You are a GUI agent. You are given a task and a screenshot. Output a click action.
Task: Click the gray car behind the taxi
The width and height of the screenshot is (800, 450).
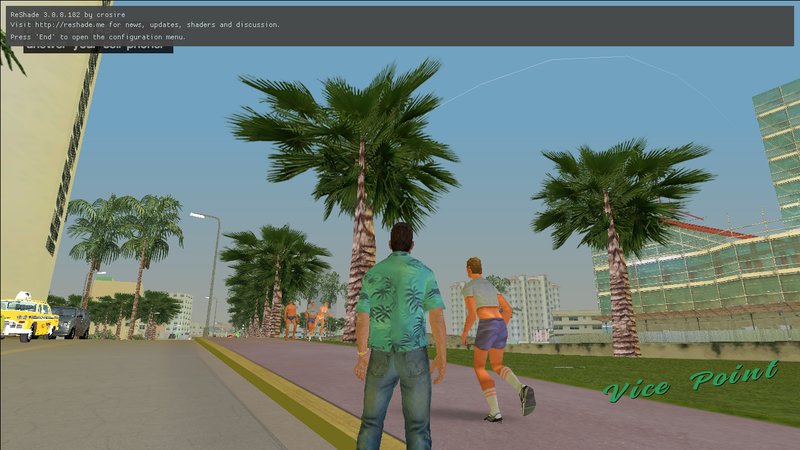[72, 322]
